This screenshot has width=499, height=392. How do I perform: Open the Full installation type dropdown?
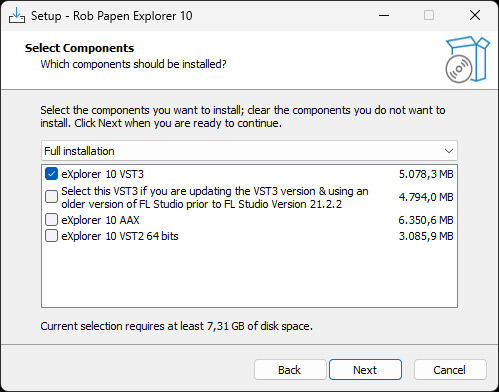249,151
